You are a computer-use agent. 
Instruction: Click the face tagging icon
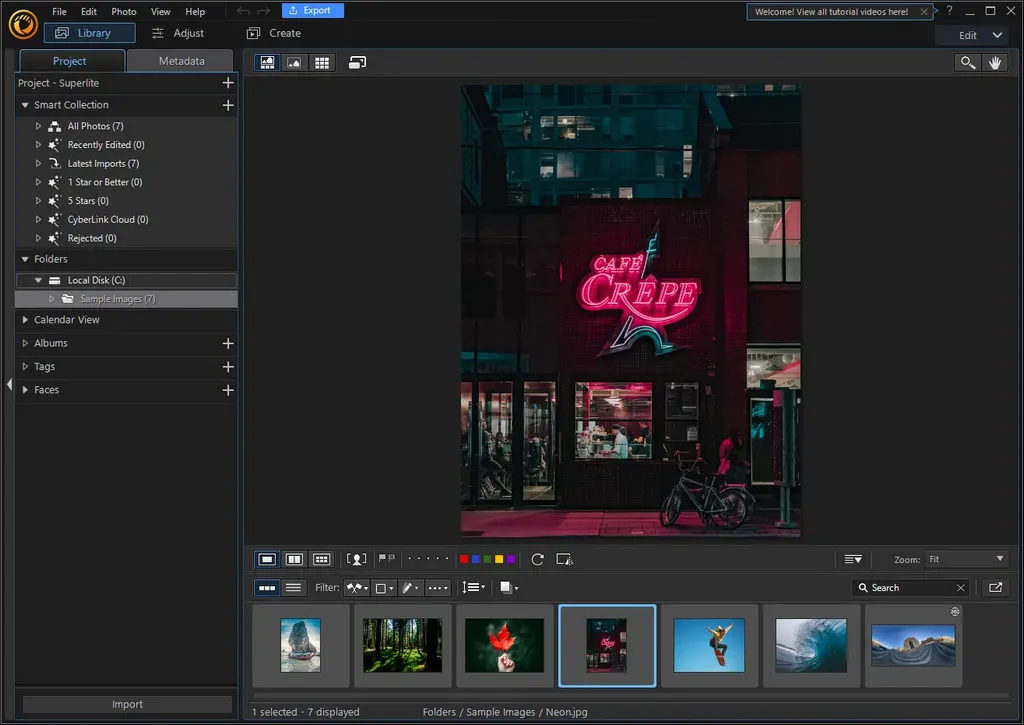click(x=356, y=559)
